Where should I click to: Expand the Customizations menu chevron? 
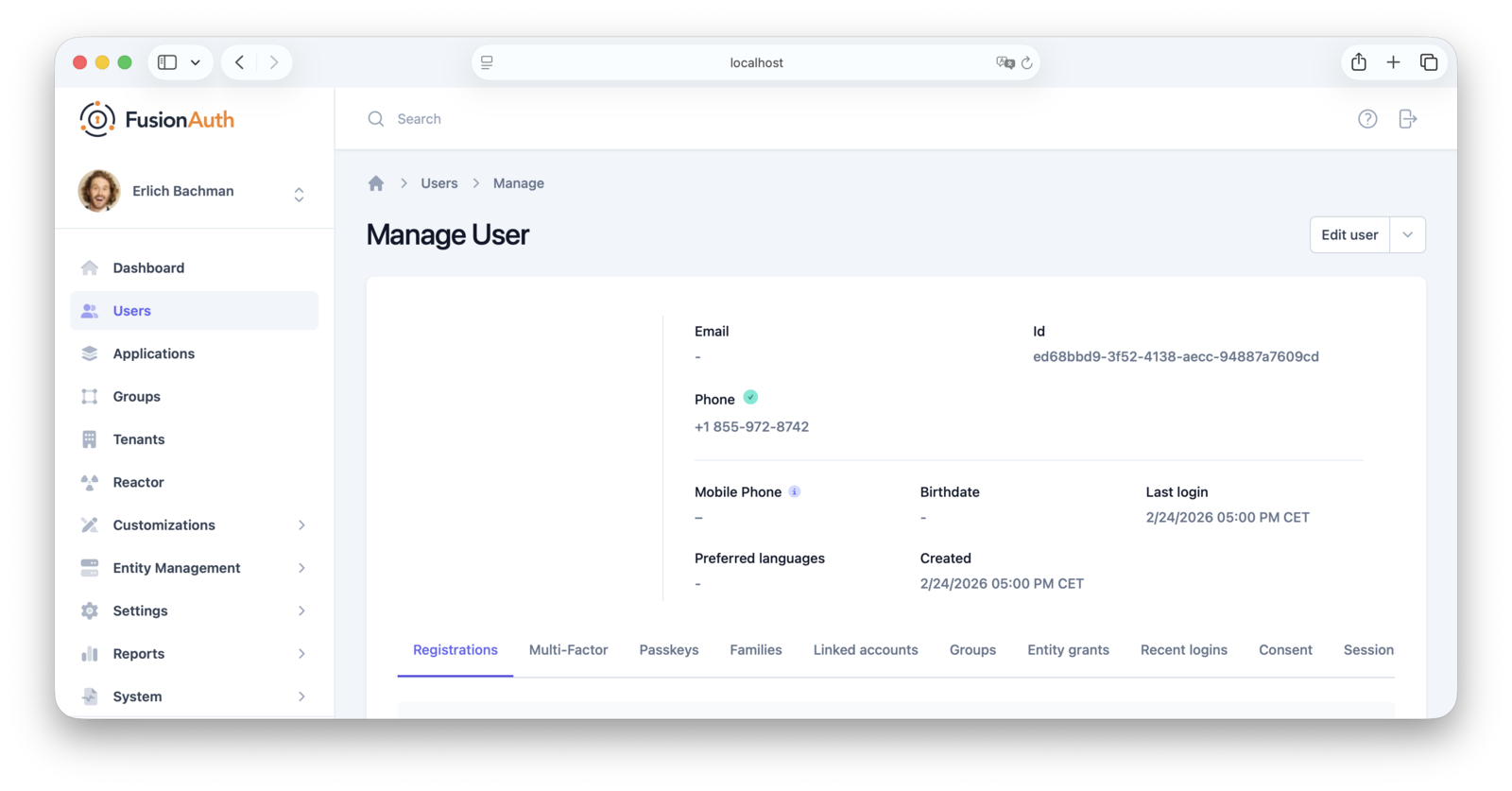(301, 525)
